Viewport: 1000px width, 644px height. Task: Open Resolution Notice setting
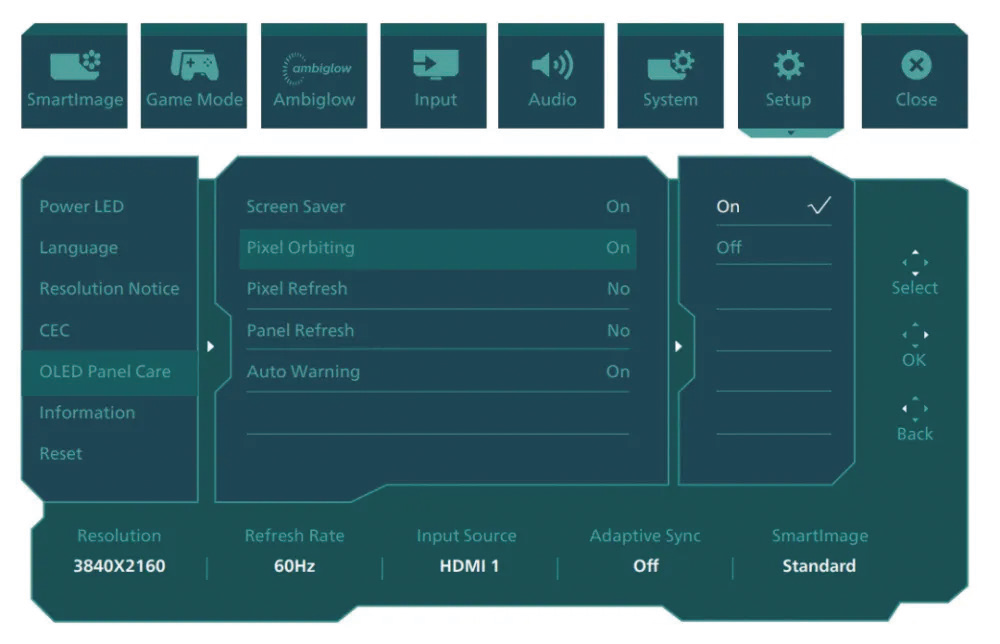coord(109,289)
